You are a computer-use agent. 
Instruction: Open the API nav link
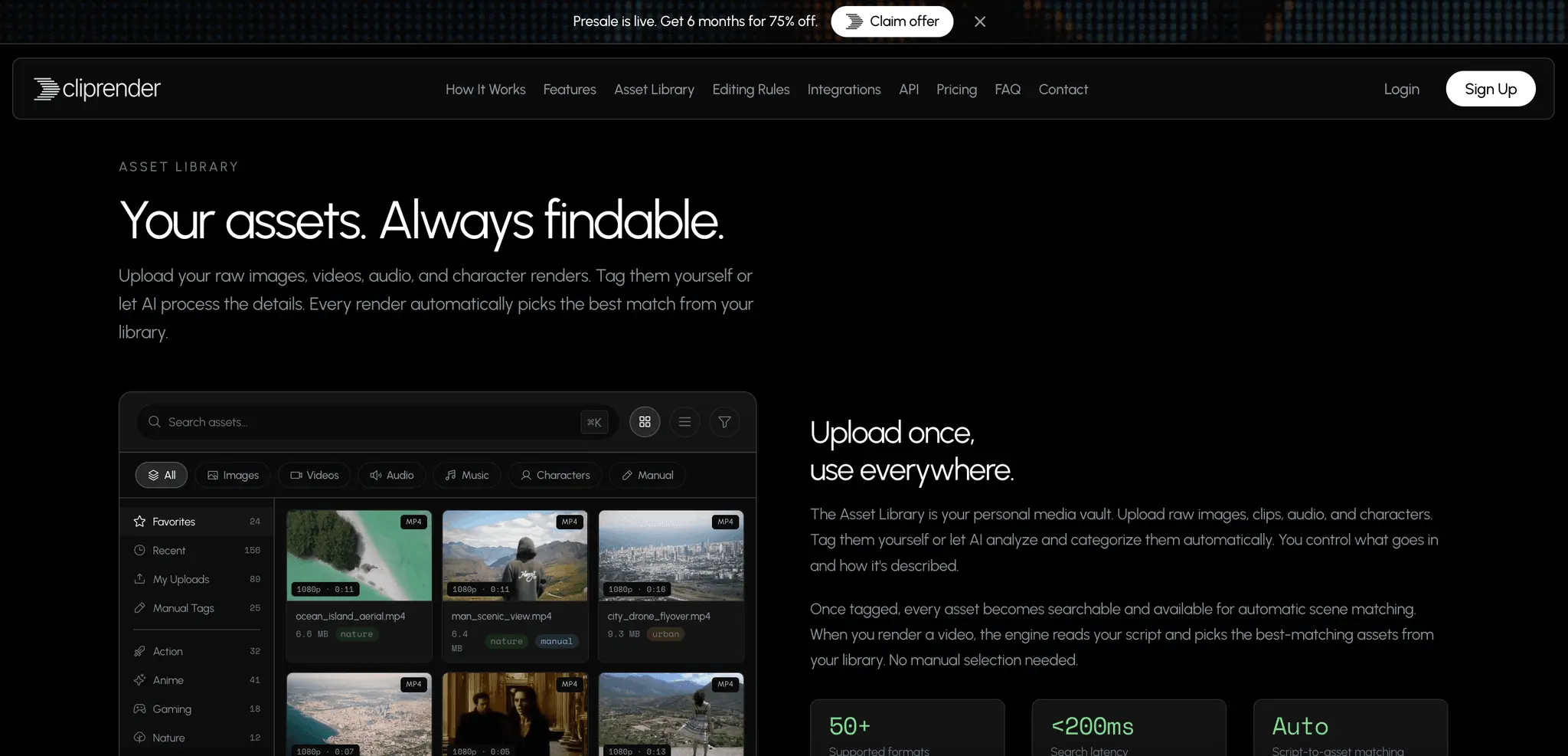[909, 90]
